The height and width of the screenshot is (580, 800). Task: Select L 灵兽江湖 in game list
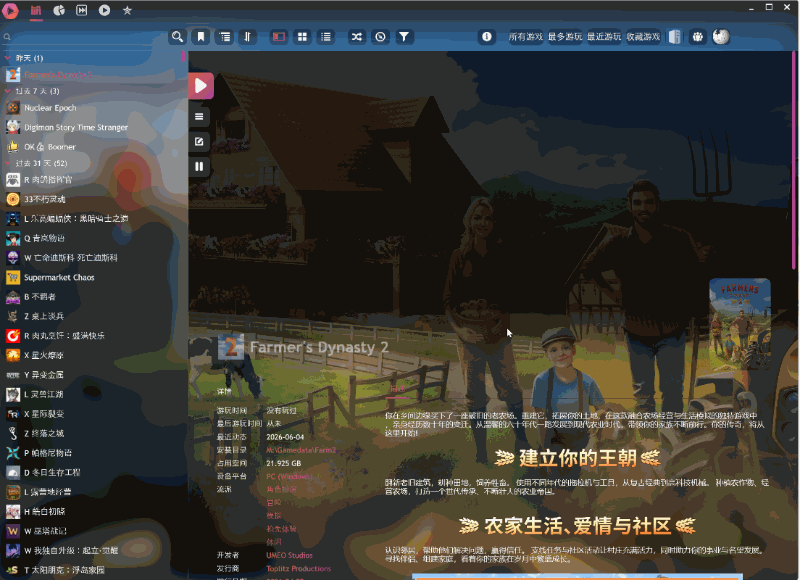(x=92, y=394)
